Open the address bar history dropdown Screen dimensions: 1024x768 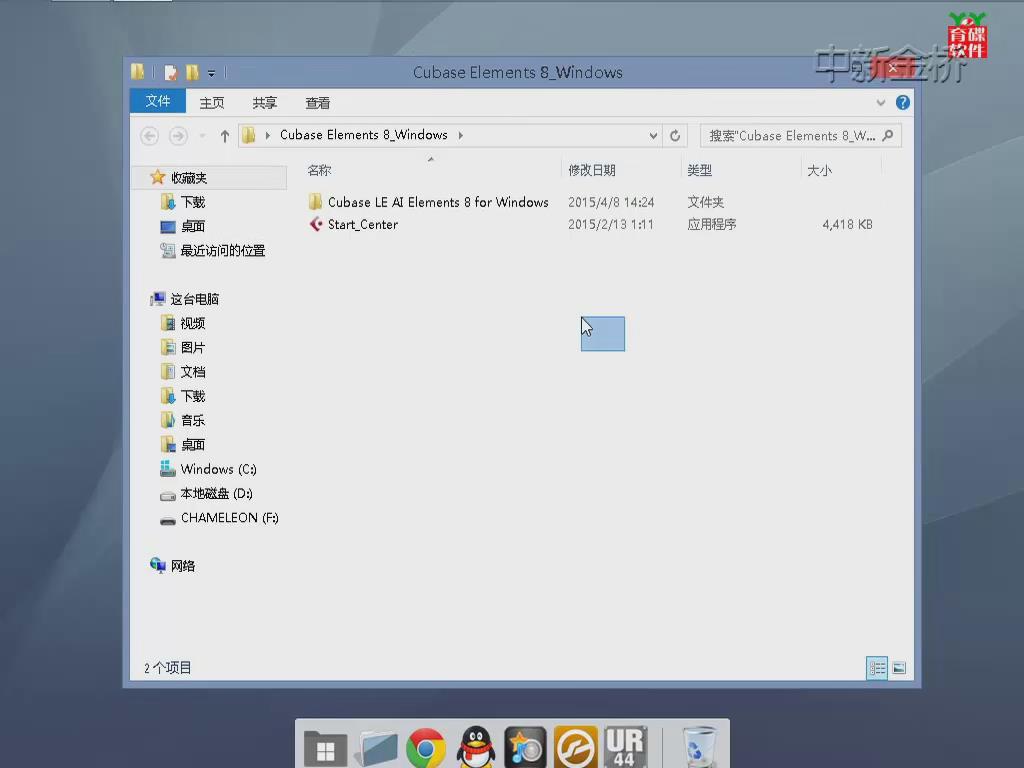pos(653,136)
